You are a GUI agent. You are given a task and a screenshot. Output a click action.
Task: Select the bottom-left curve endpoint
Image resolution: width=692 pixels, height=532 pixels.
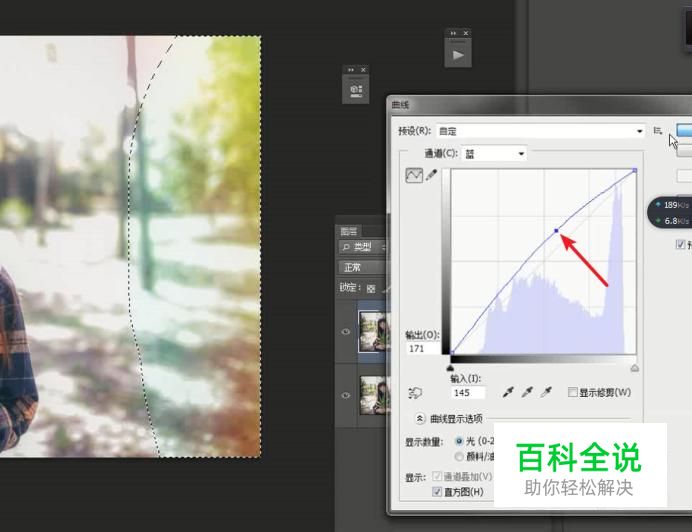click(x=452, y=352)
